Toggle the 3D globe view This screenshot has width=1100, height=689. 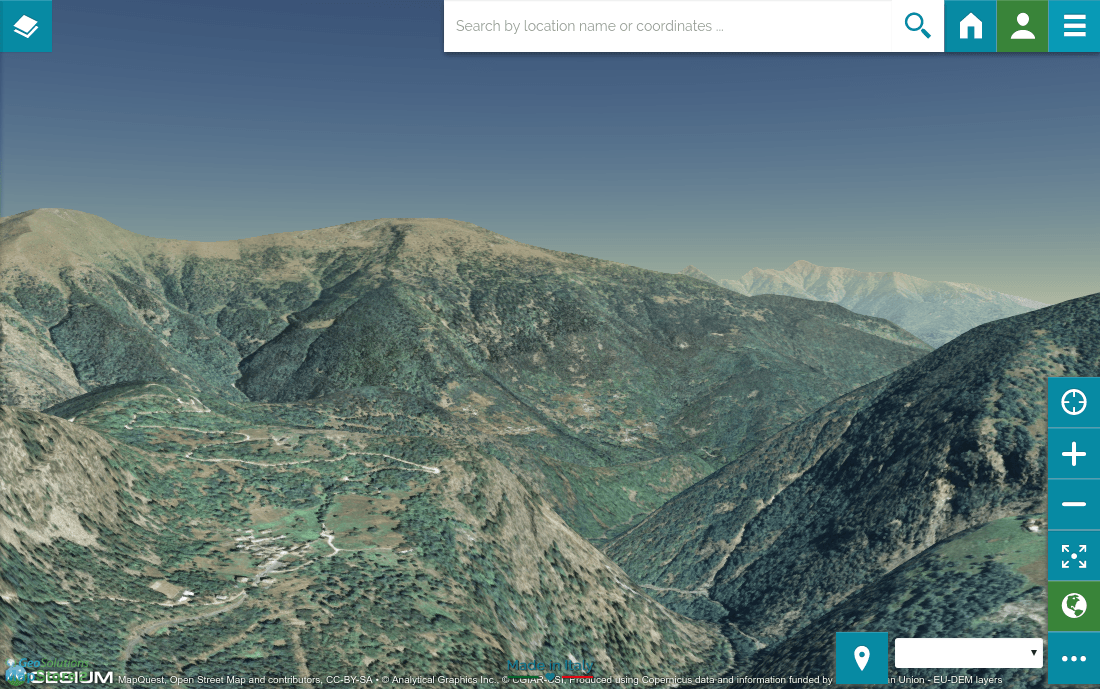coord(1073,607)
